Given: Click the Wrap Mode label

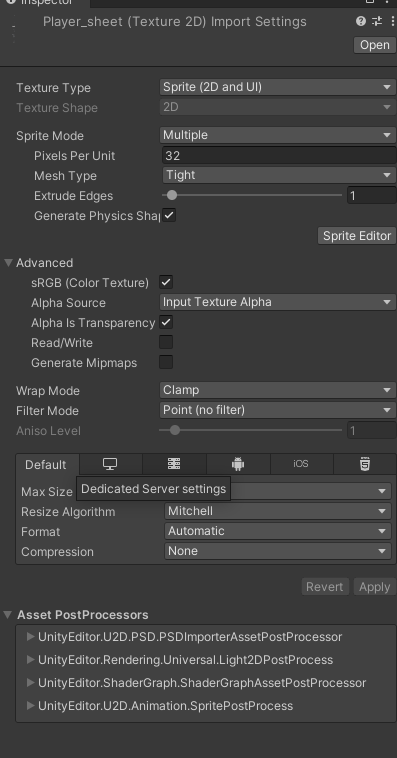Looking at the screenshot, I should [48, 391].
